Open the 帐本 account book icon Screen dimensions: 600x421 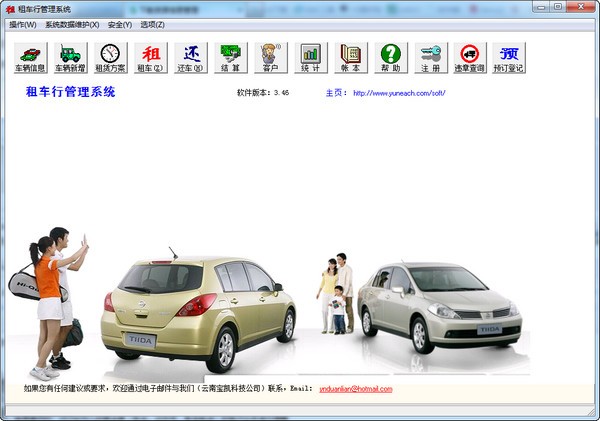pos(350,58)
